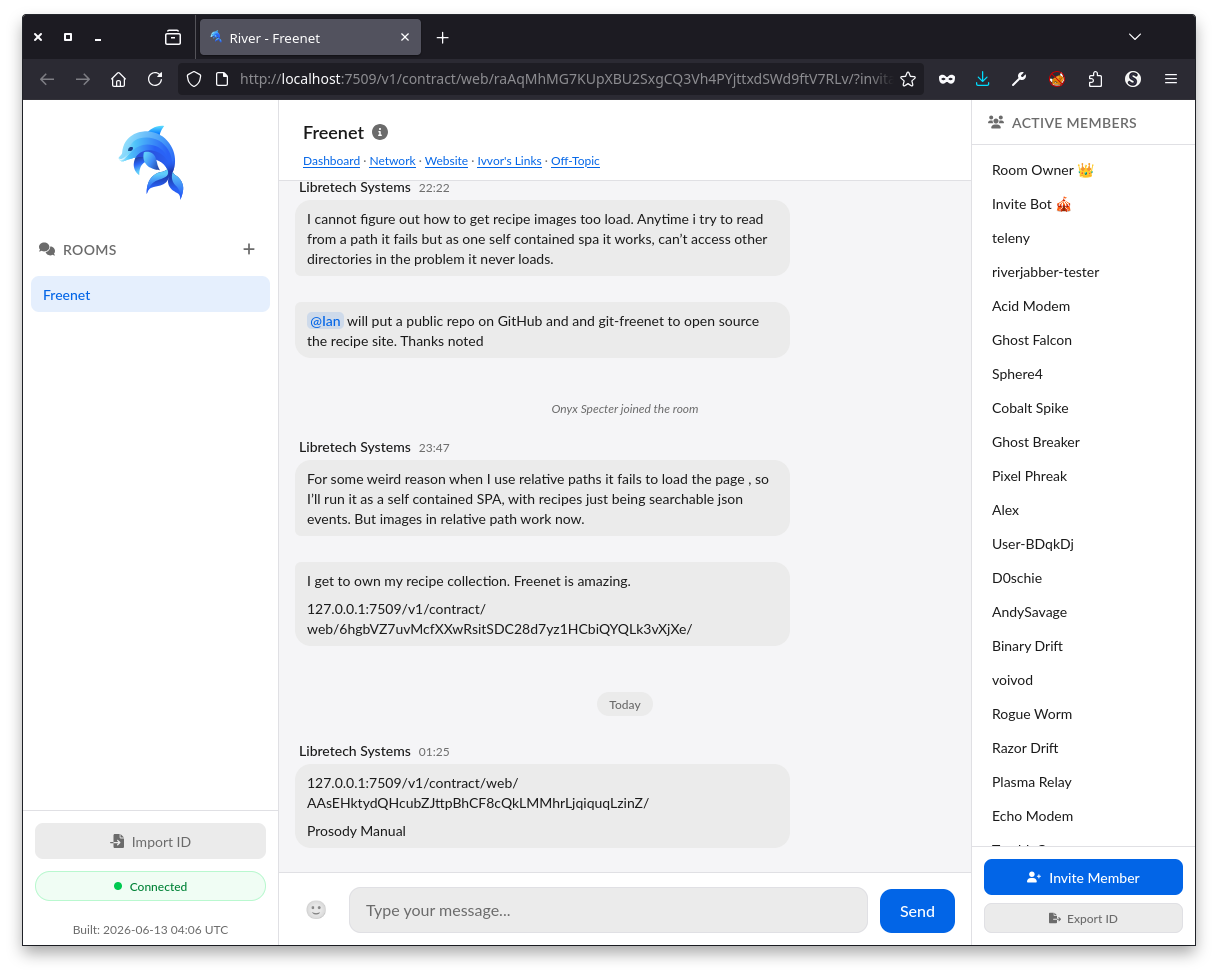Click the Today date separator
This screenshot has height=976, width=1218.
pos(625,704)
